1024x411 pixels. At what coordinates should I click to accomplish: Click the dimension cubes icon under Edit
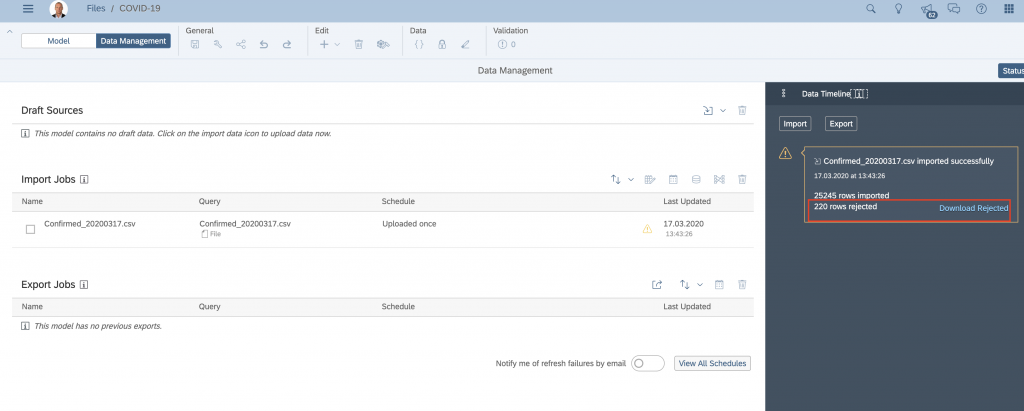click(x=383, y=44)
